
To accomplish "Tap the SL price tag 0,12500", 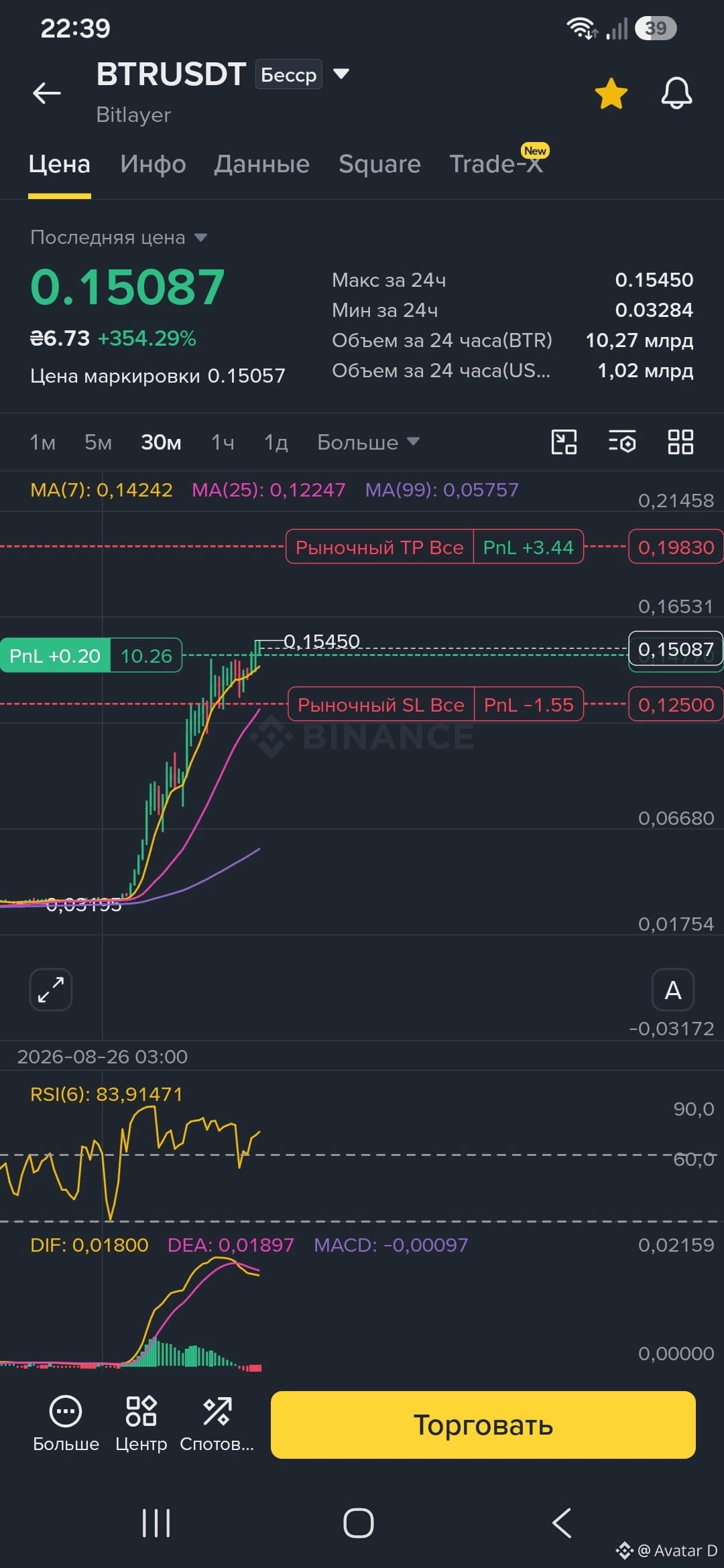I will point(676,705).
